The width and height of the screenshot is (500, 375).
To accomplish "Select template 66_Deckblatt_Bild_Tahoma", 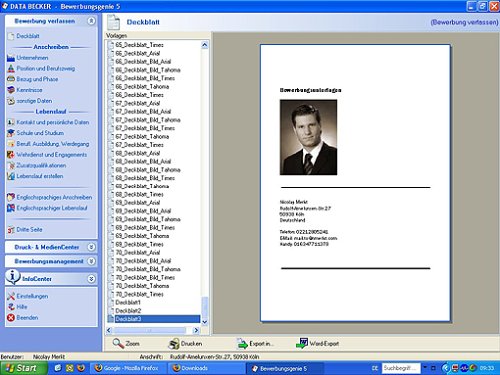I will [x=148, y=70].
